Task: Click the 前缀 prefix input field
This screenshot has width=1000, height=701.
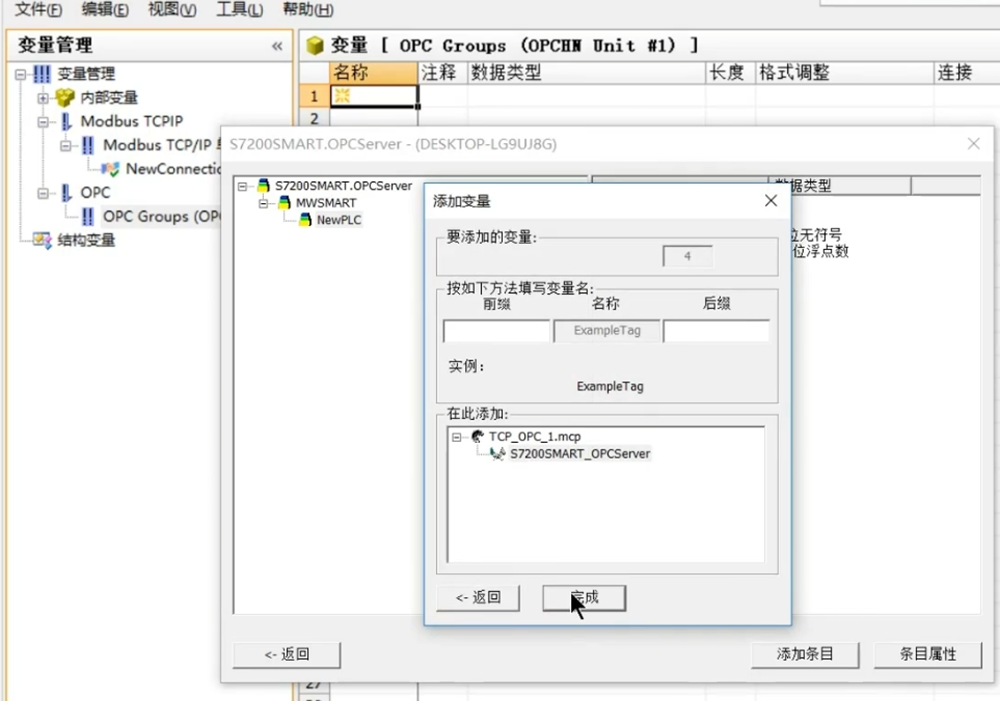Action: coord(496,331)
